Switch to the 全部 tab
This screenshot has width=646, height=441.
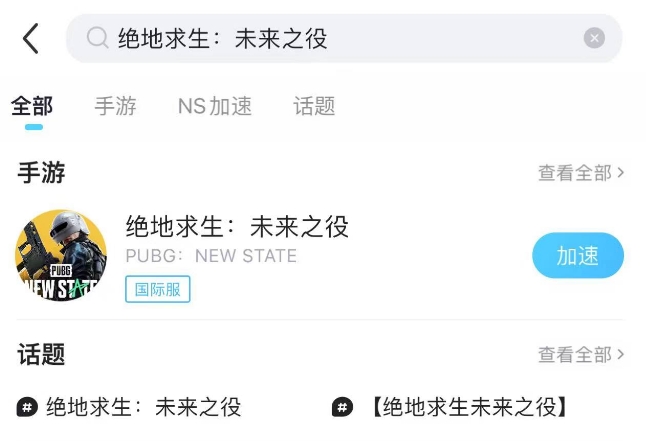tap(32, 106)
